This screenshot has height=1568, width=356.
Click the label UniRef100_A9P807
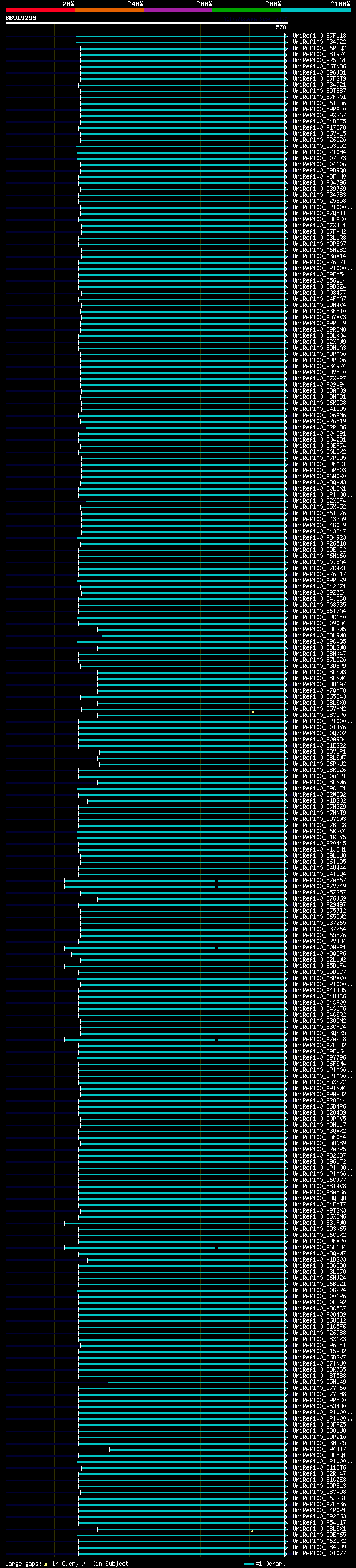tap(319, 244)
